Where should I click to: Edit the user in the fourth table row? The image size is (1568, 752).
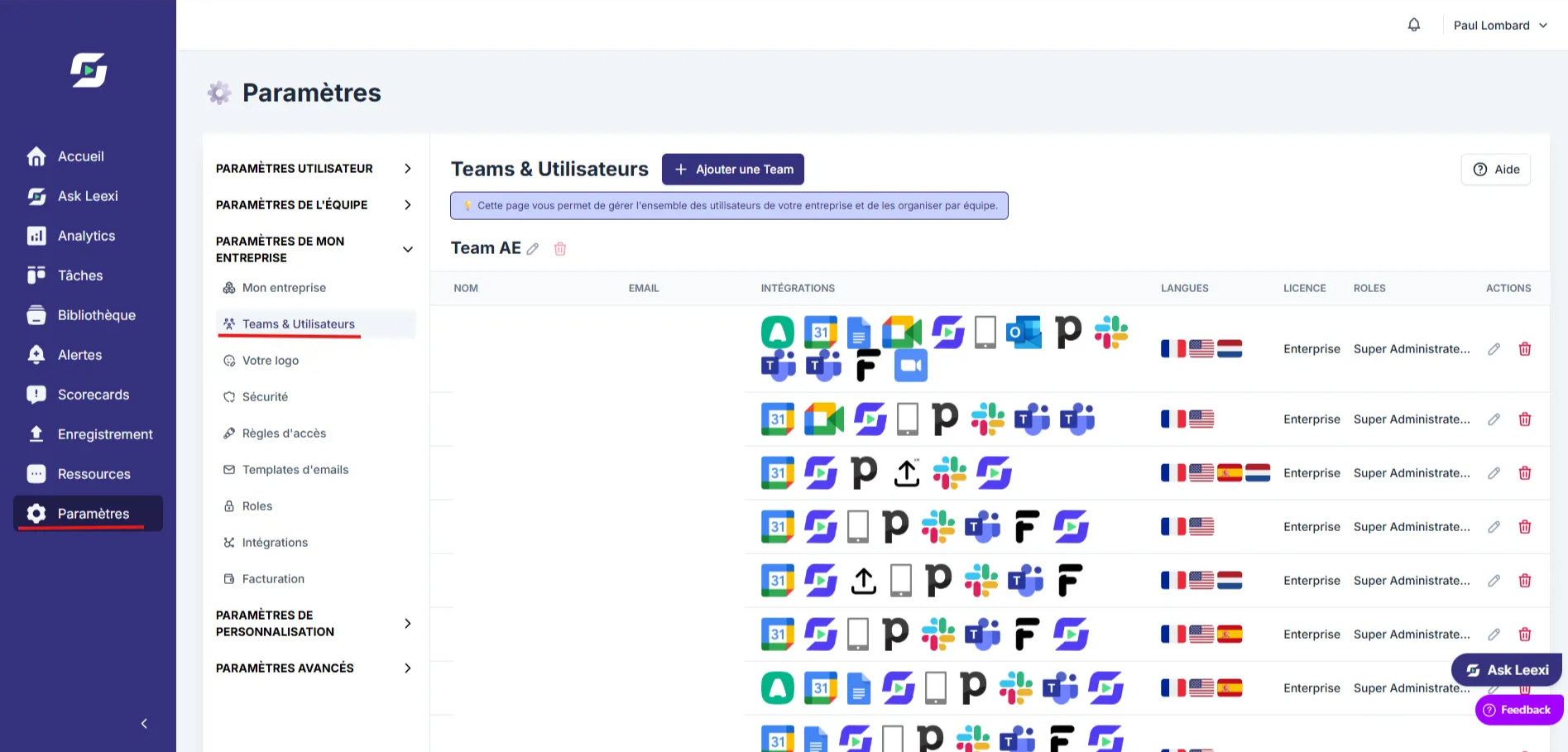[1494, 527]
